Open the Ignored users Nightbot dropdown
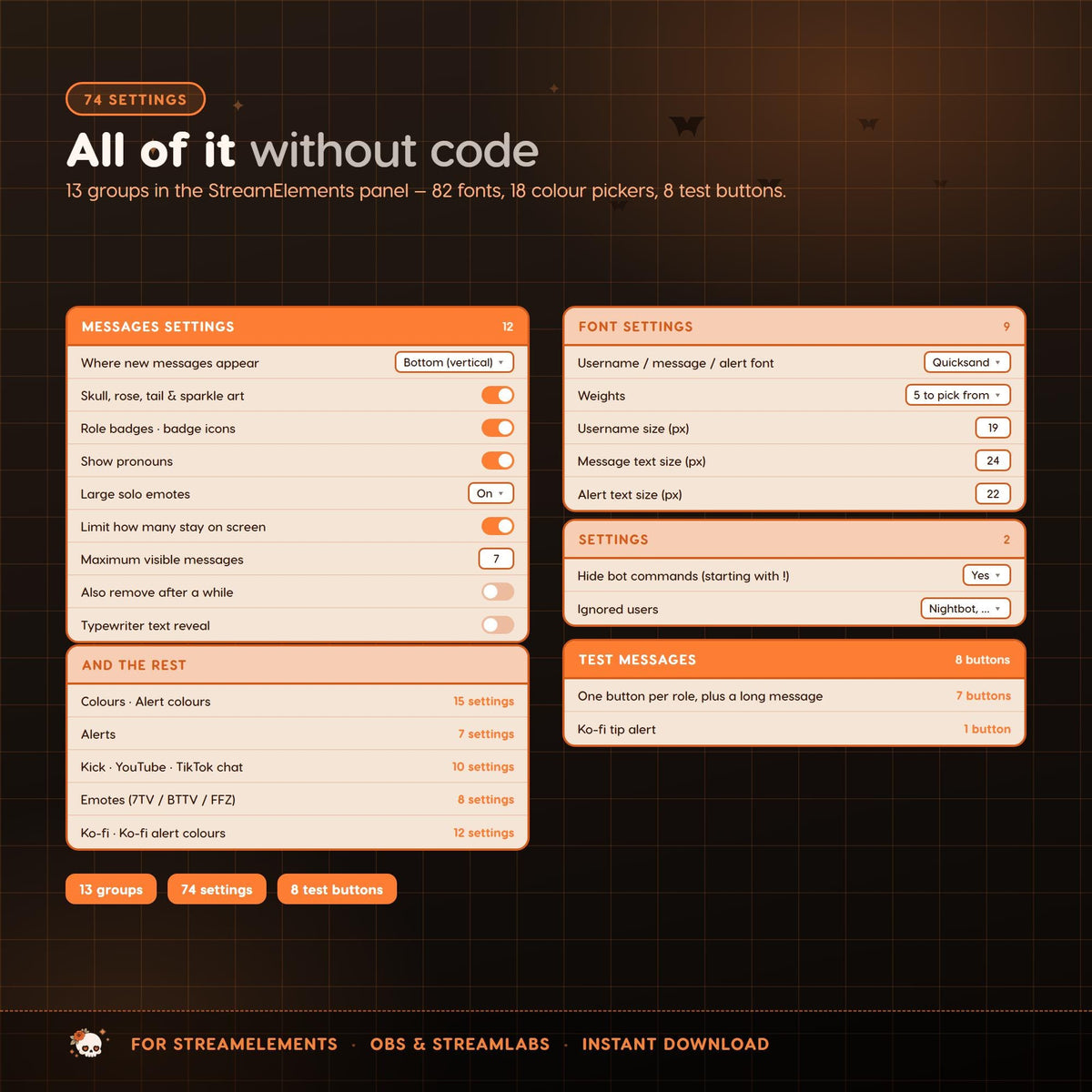This screenshot has width=1092, height=1092. (966, 609)
